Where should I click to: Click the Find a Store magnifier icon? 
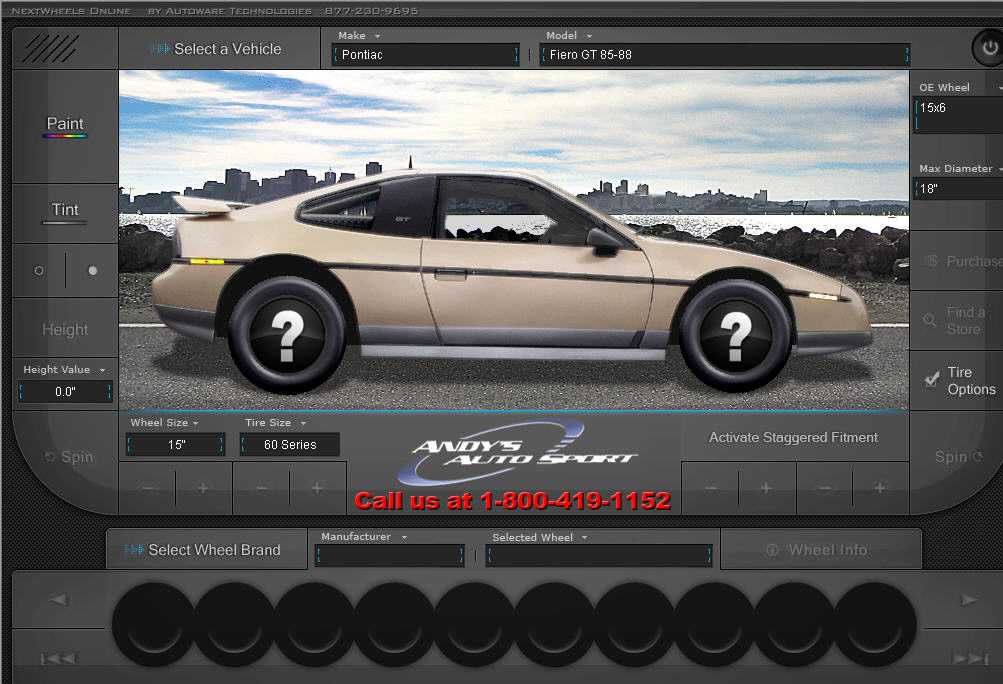pyautogui.click(x=930, y=320)
